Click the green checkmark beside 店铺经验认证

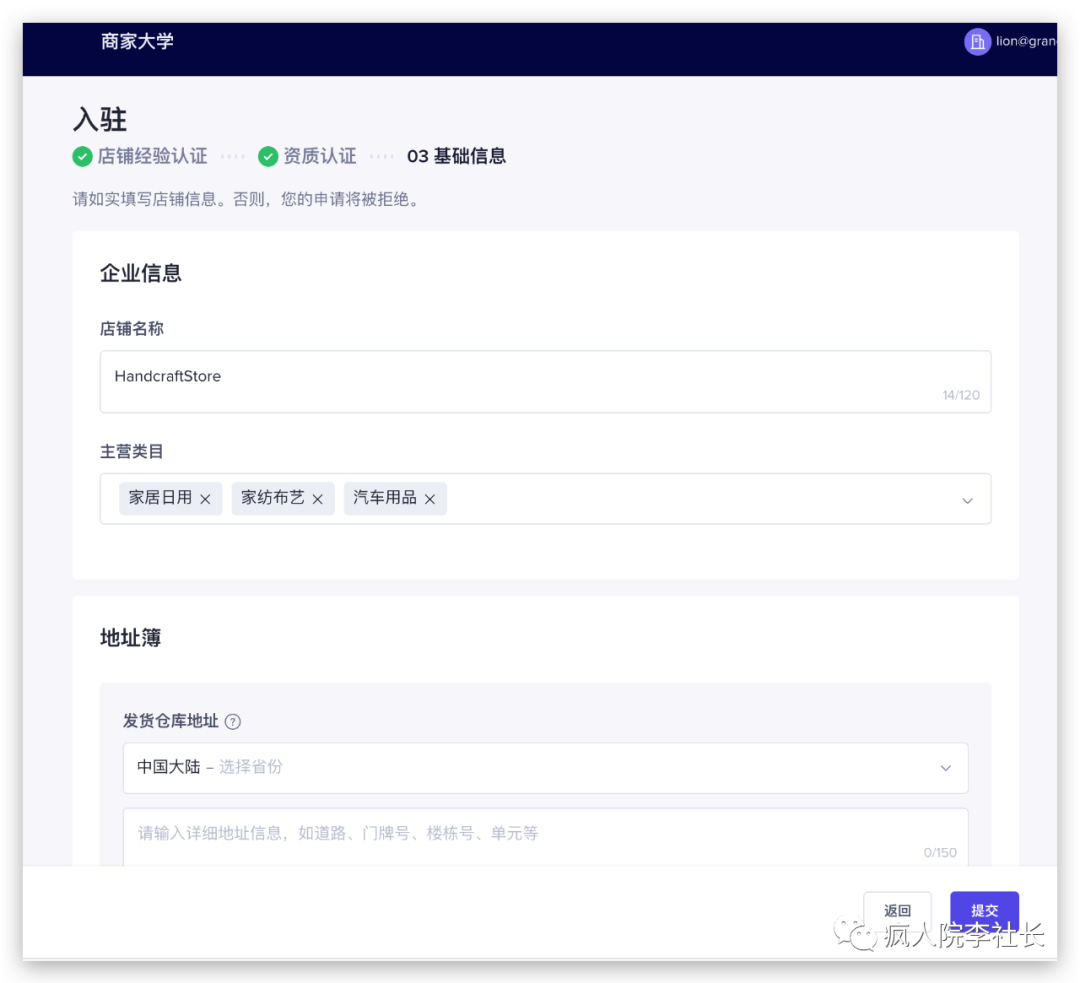(83, 156)
